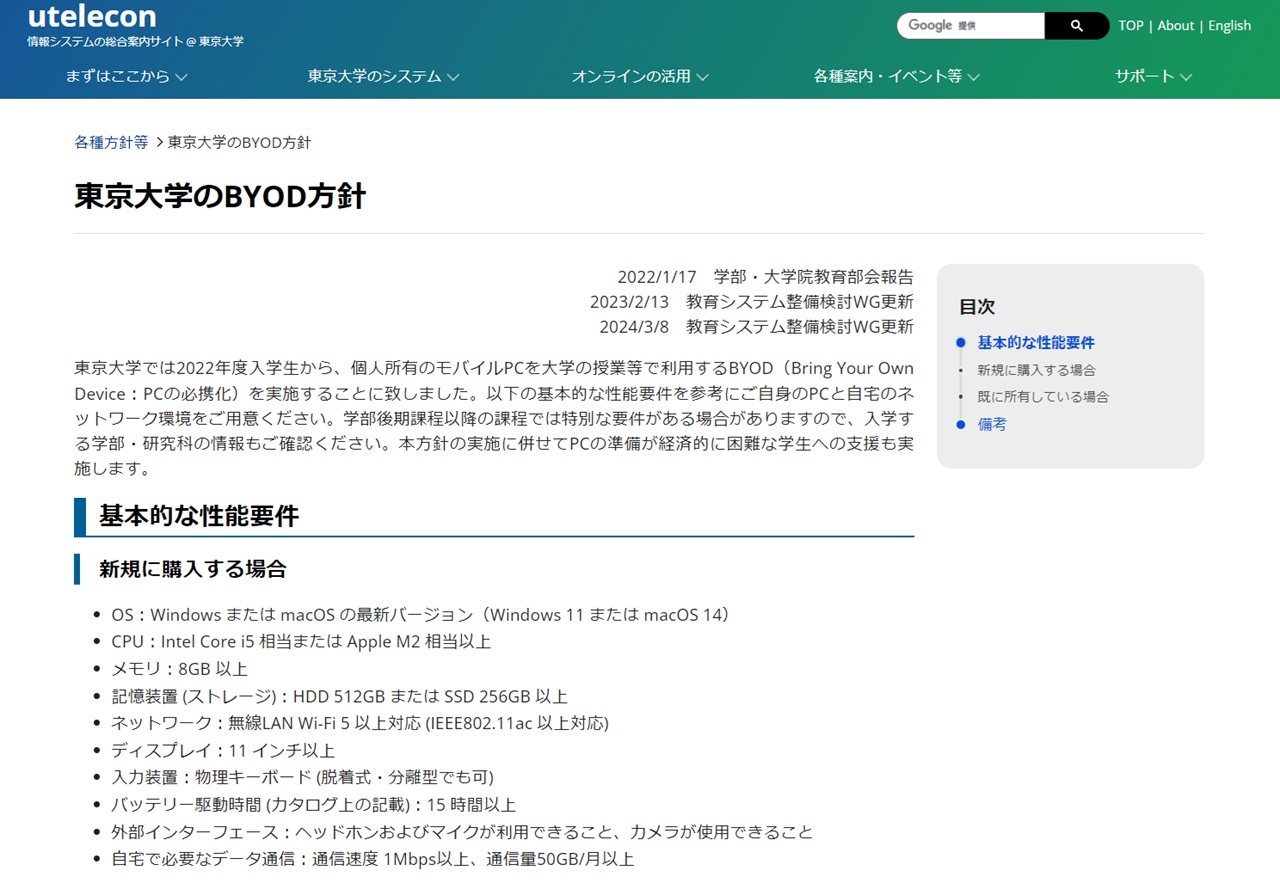Click the utelecon site logo
Screen dimensions: 1280x883
coord(92,17)
